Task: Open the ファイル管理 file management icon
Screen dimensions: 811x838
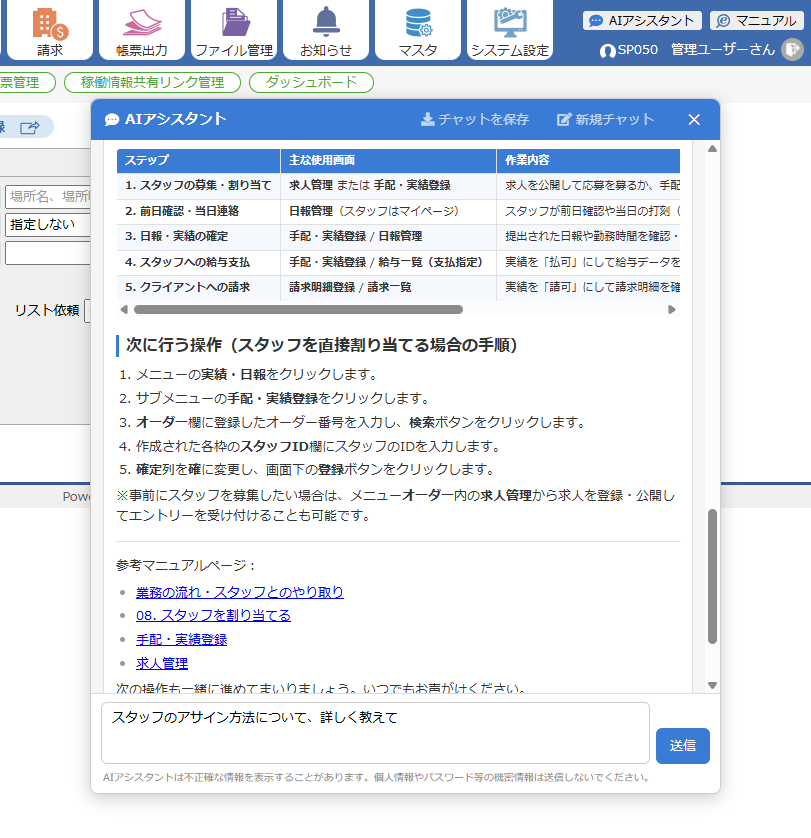Action: [x=234, y=30]
